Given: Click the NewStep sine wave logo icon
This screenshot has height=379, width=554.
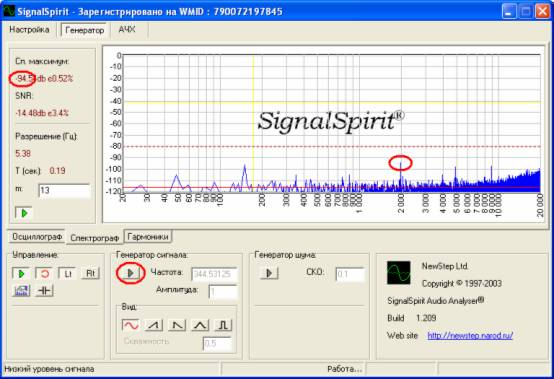Looking at the screenshot, I should coord(399,273).
